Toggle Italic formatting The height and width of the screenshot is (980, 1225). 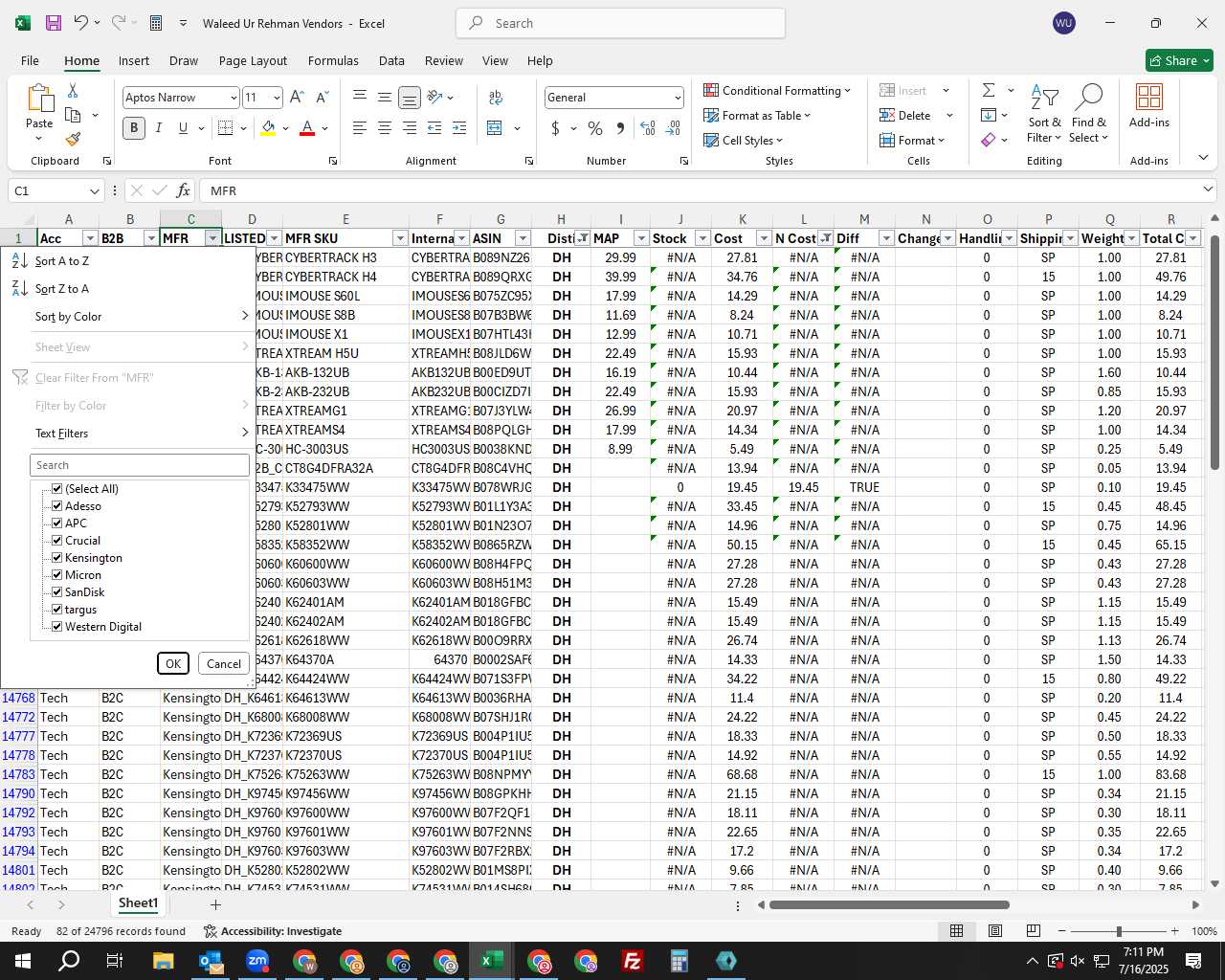click(158, 128)
